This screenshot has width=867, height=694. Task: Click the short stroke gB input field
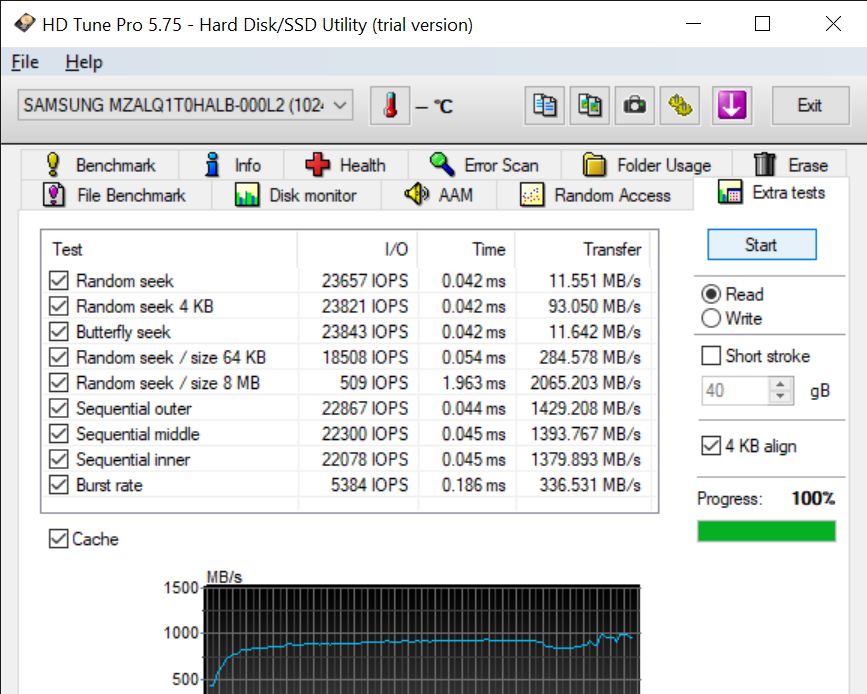[734, 391]
